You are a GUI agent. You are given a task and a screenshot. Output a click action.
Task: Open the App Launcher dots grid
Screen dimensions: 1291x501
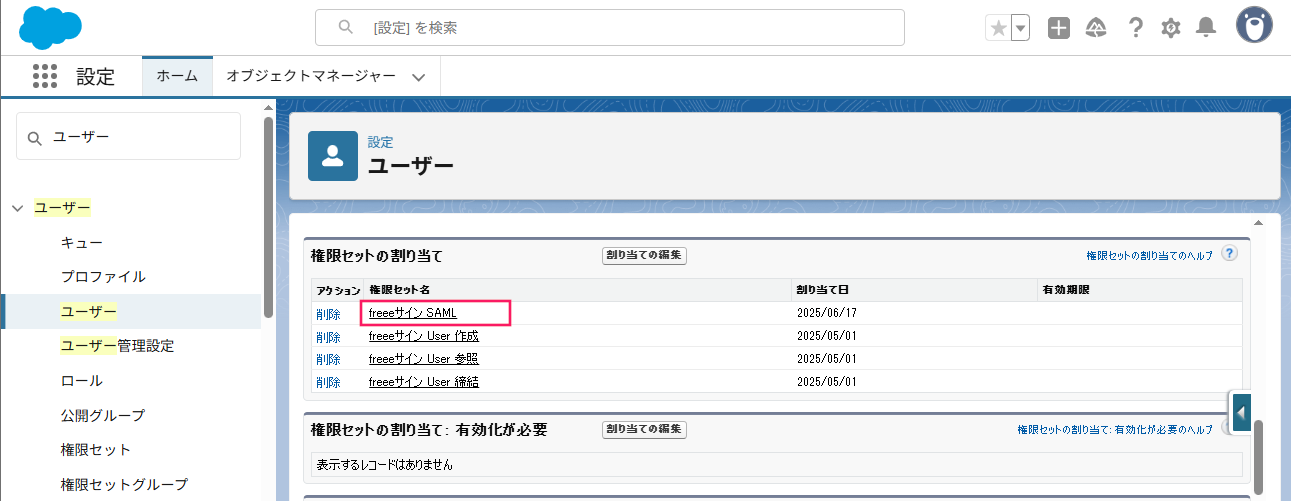click(45, 77)
